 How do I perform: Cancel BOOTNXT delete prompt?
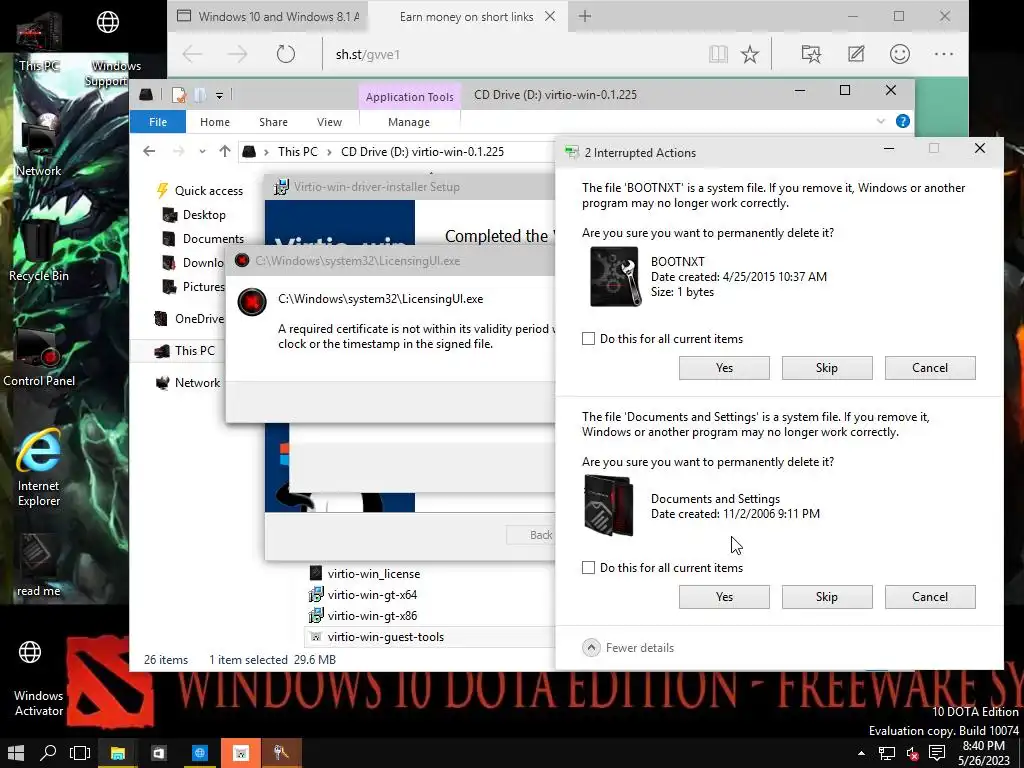click(930, 368)
